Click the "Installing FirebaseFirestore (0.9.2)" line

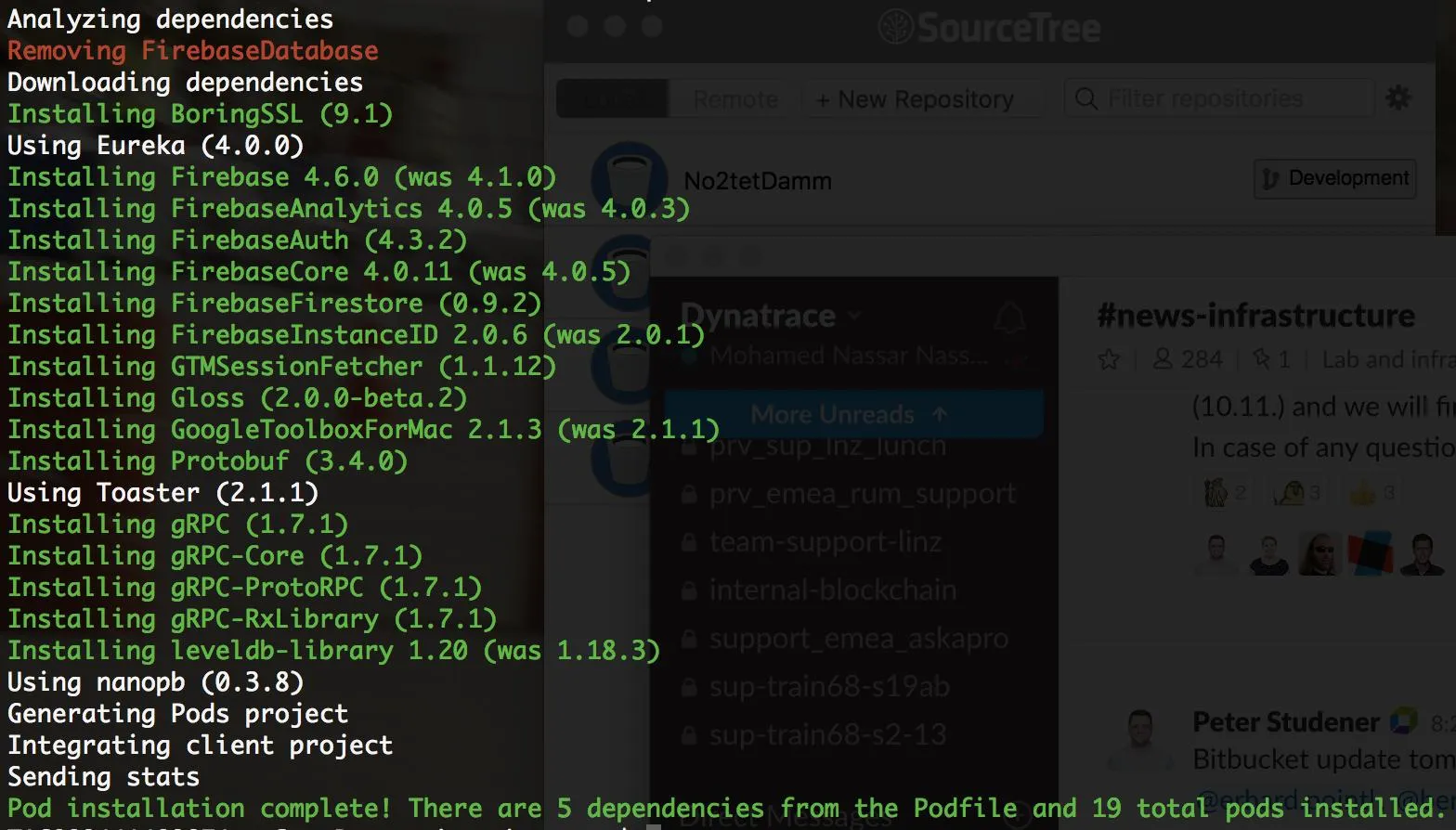(274, 304)
